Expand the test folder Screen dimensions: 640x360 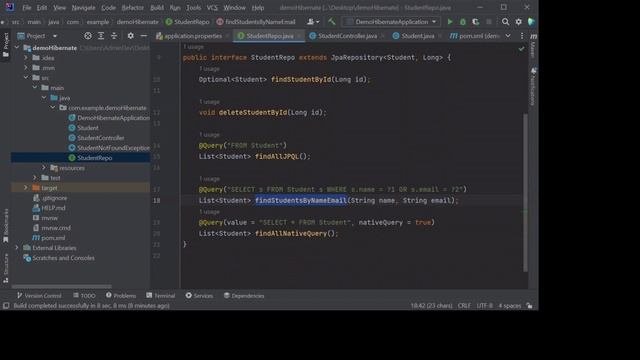pyautogui.click(x=35, y=178)
